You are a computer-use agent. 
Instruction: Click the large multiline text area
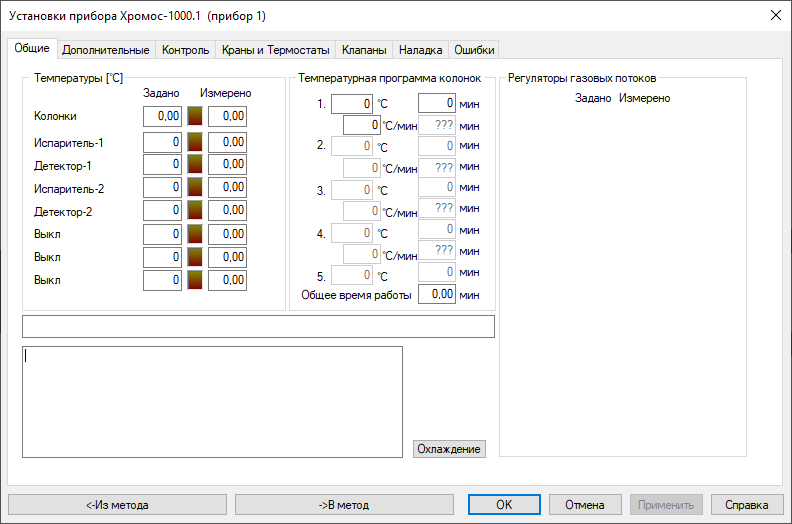[x=213, y=402]
